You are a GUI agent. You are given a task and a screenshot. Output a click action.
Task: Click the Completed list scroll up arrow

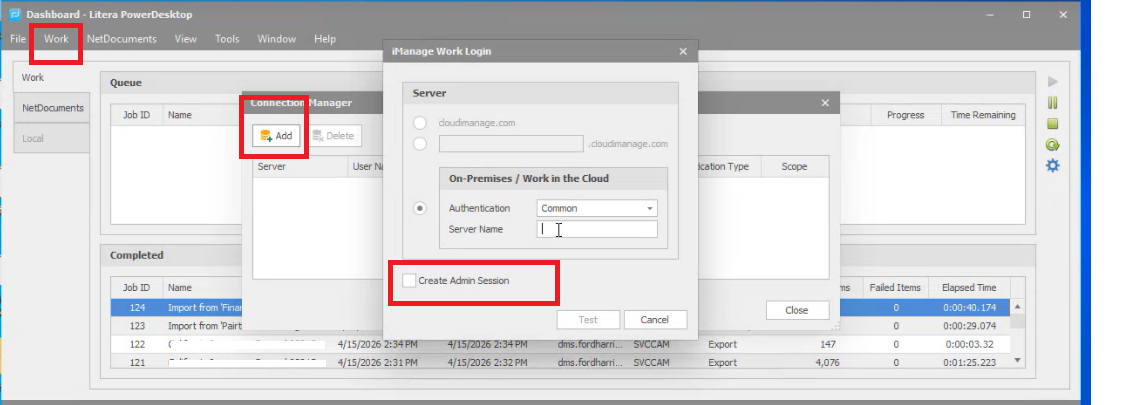(1017, 306)
